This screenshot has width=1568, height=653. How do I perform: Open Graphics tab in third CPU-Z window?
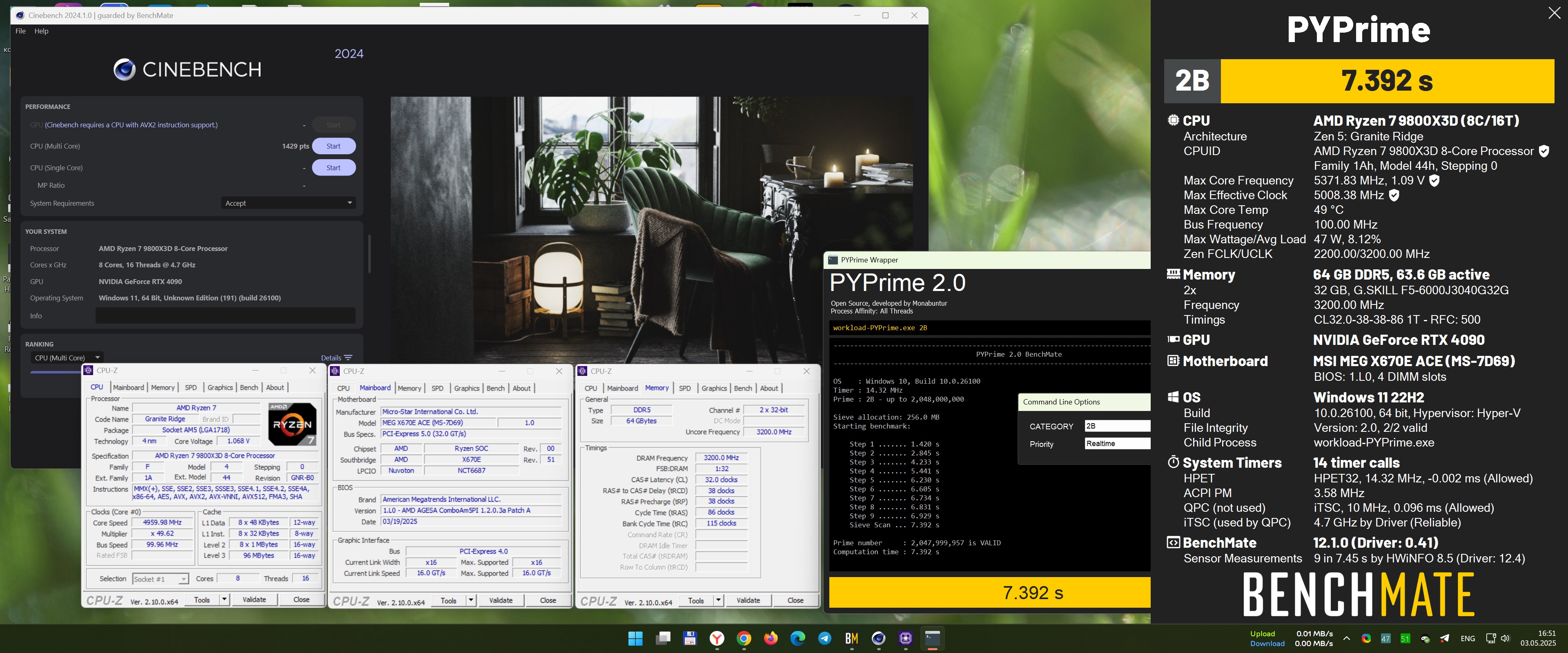714,388
